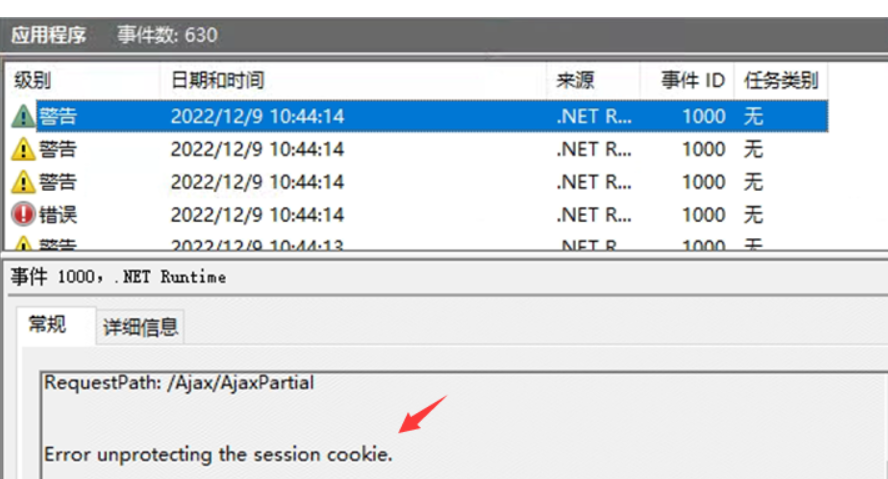Image resolution: width=888 pixels, height=479 pixels.
Task: Click the '事件 1000, .NET Runtime' details header
Action: tap(118, 277)
